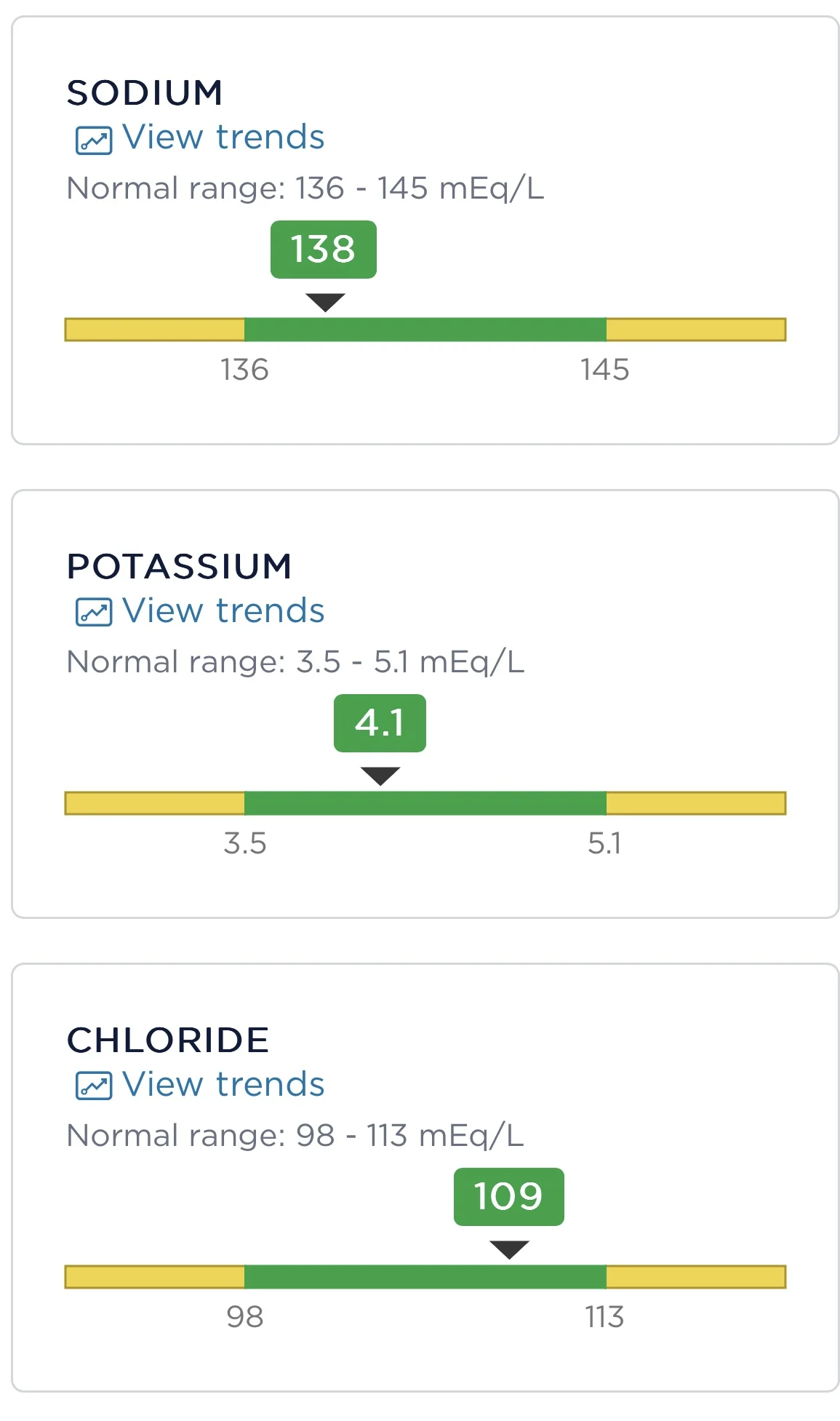Screen dimensions: 840x1421
Task: Open View trends link for Potassium
Action: click(223, 611)
